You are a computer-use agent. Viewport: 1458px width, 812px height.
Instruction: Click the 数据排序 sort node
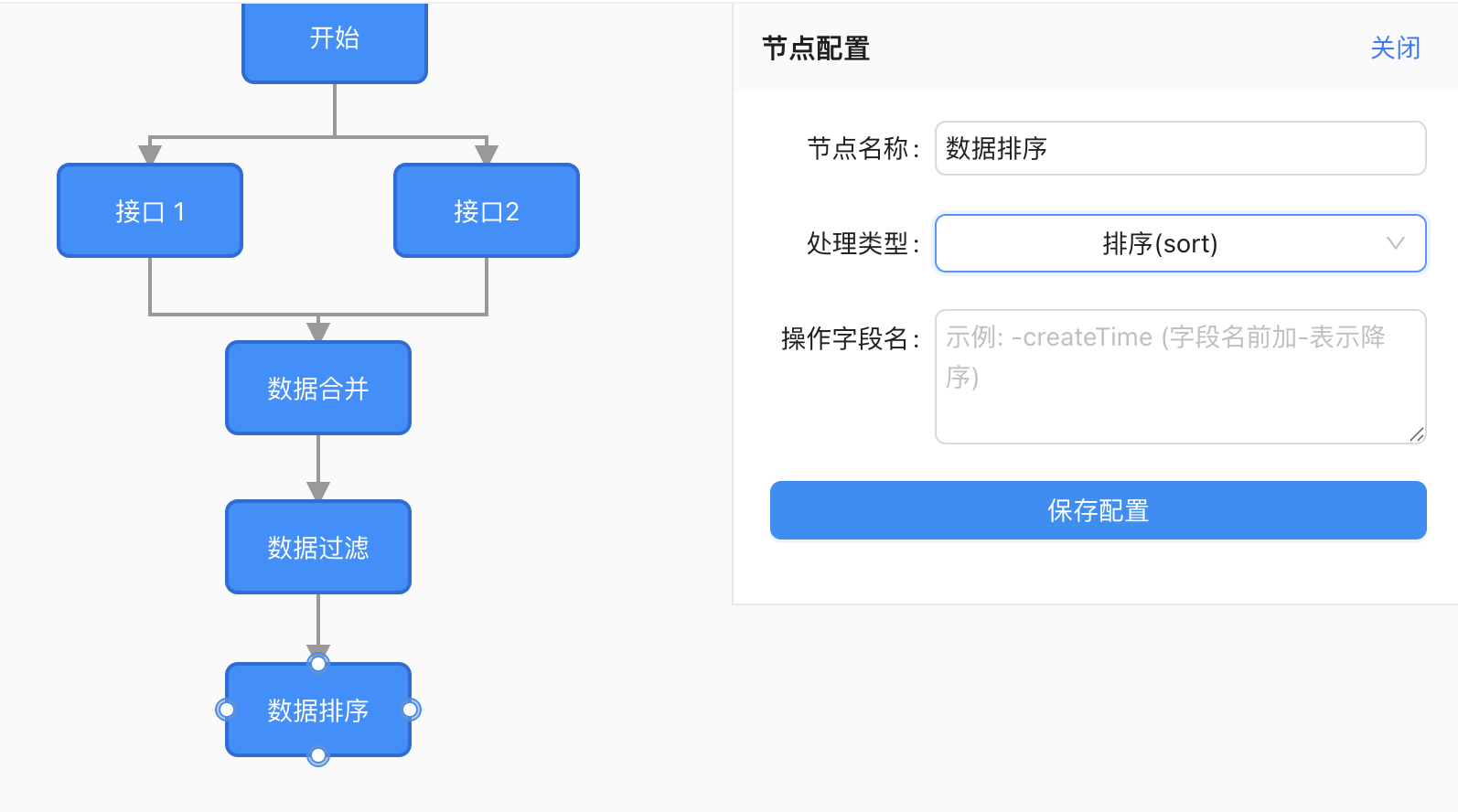click(x=318, y=710)
